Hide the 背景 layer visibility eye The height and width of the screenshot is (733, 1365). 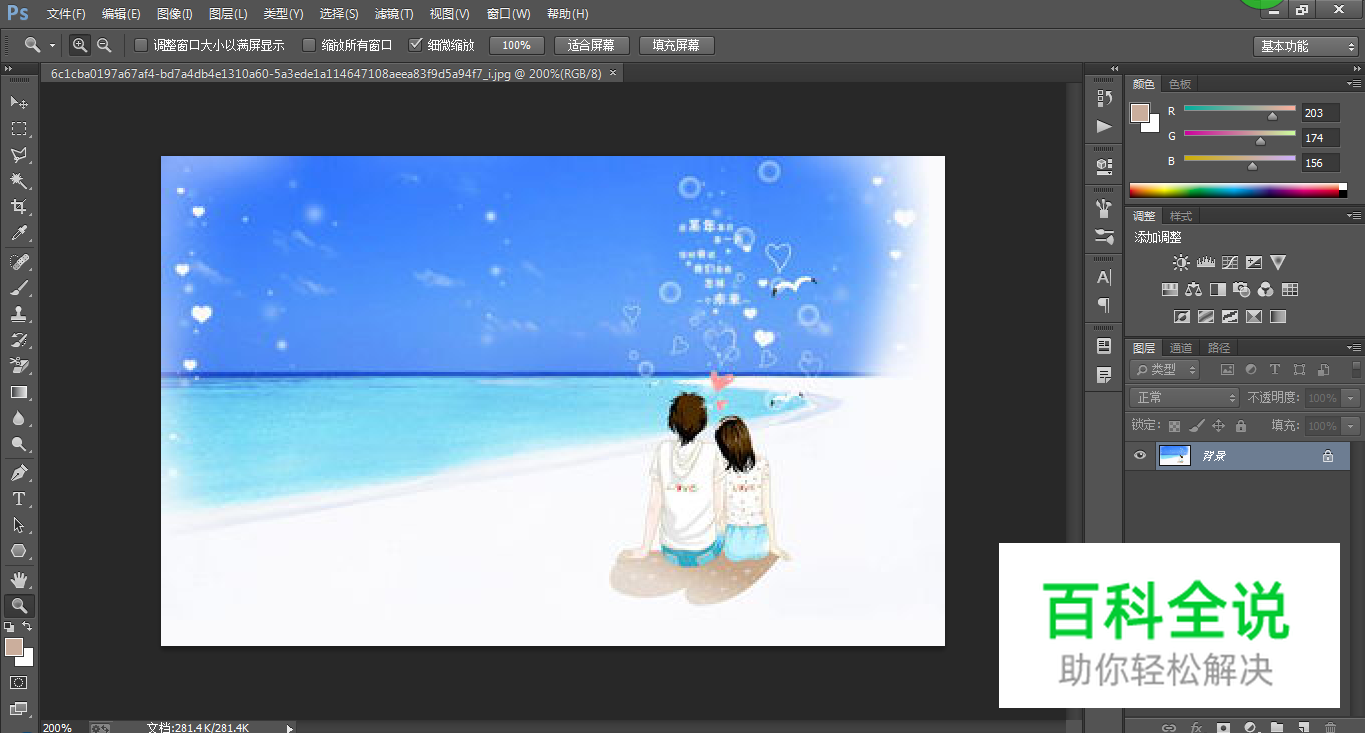tap(1139, 456)
